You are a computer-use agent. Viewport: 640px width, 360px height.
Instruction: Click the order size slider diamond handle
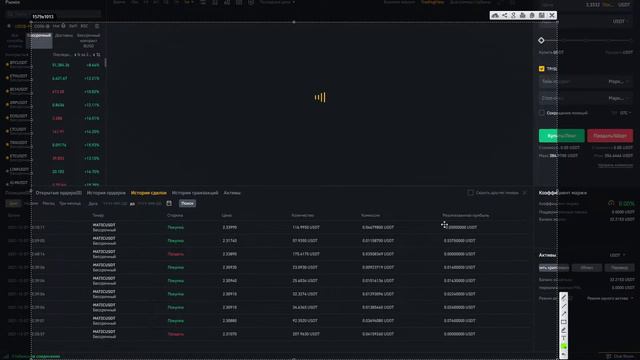click(x=541, y=40)
